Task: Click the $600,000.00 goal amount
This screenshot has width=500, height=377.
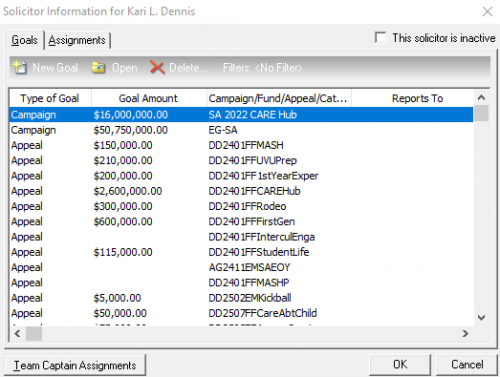Action: 123,222
